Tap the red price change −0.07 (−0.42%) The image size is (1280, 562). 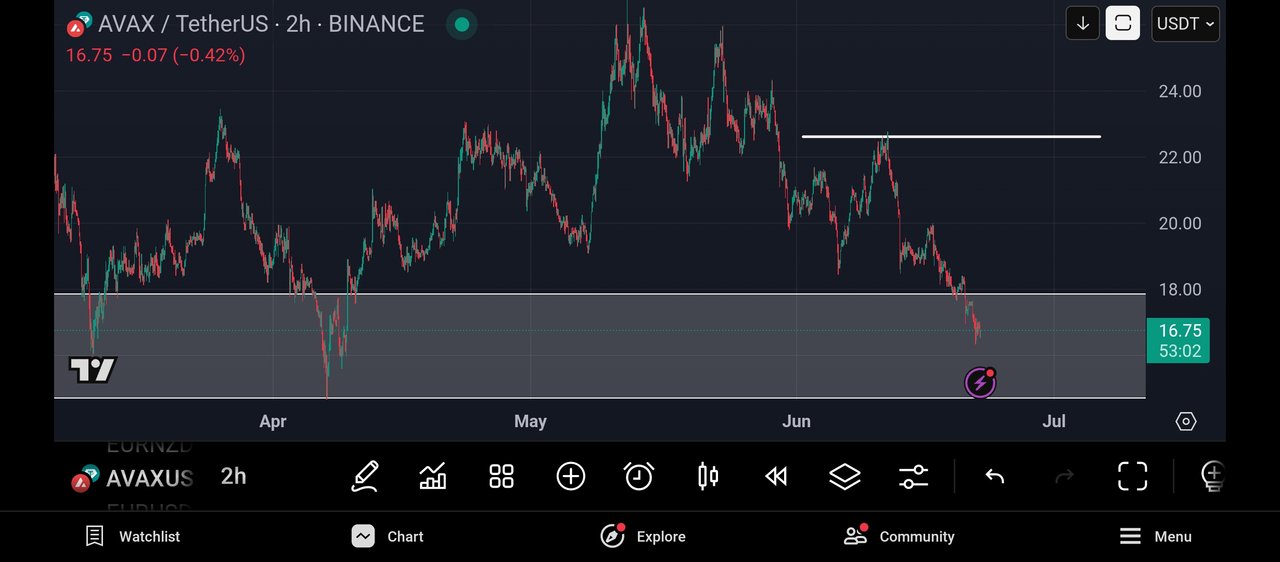pos(183,56)
